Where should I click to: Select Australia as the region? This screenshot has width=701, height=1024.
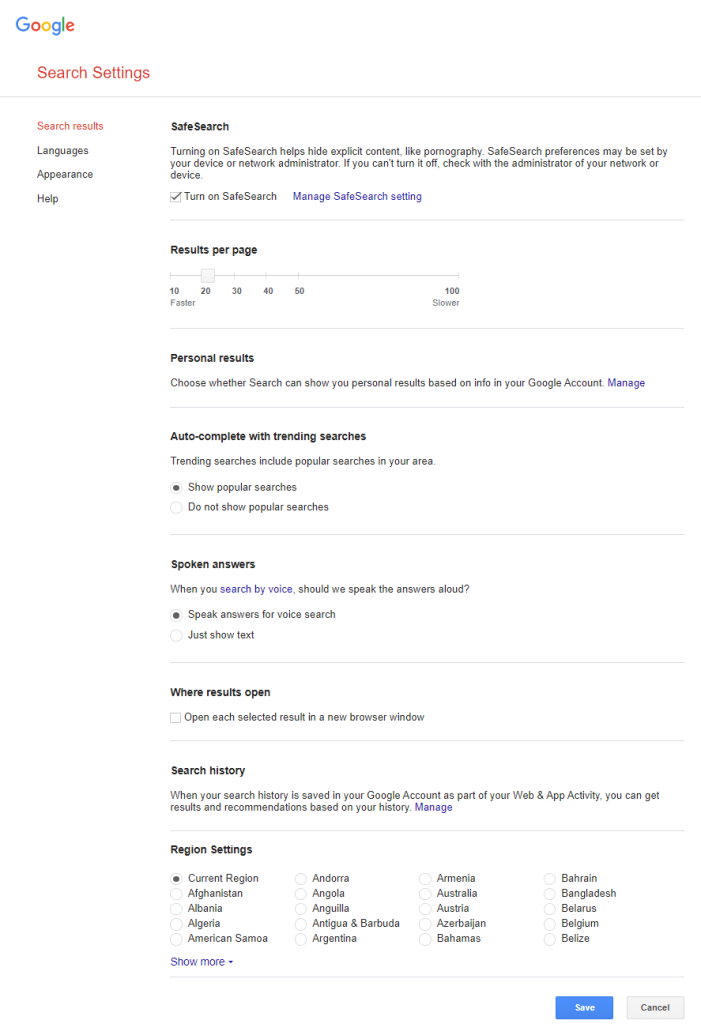point(424,893)
